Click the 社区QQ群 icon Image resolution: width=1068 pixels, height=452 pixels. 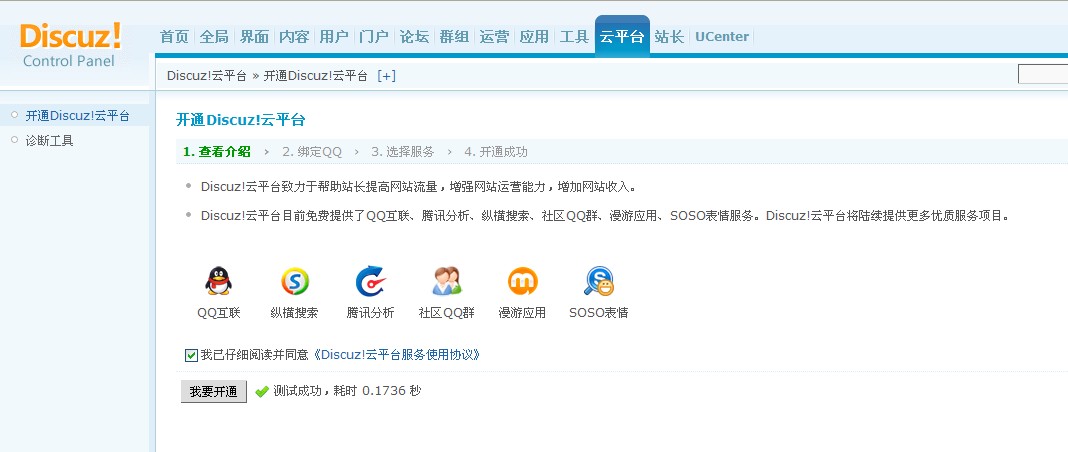pos(447,280)
